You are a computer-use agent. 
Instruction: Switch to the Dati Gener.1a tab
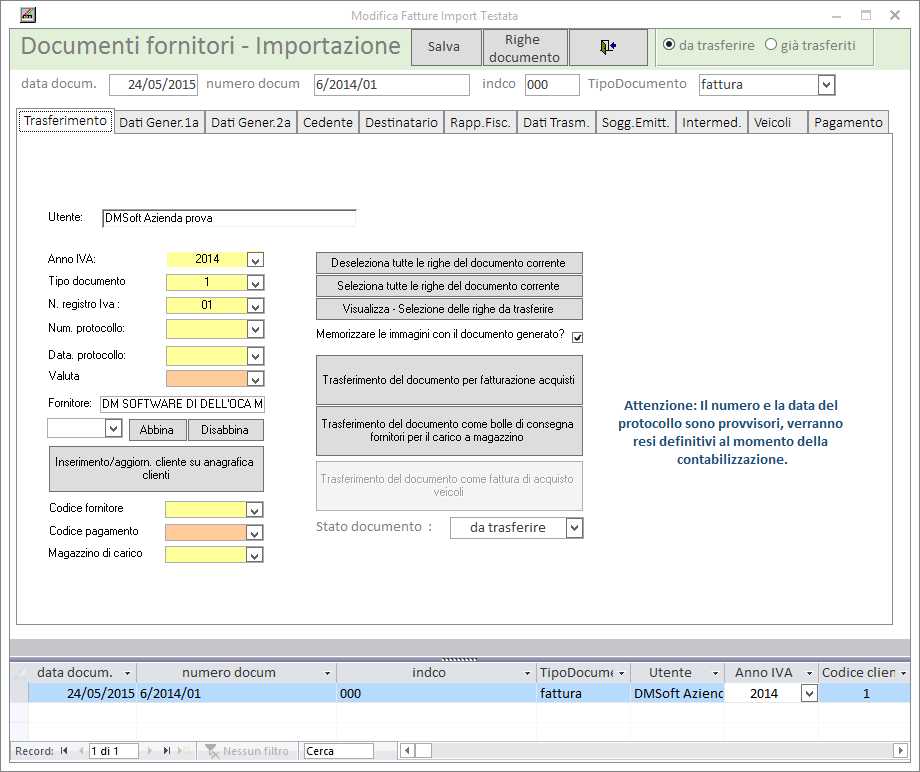pyautogui.click(x=159, y=123)
